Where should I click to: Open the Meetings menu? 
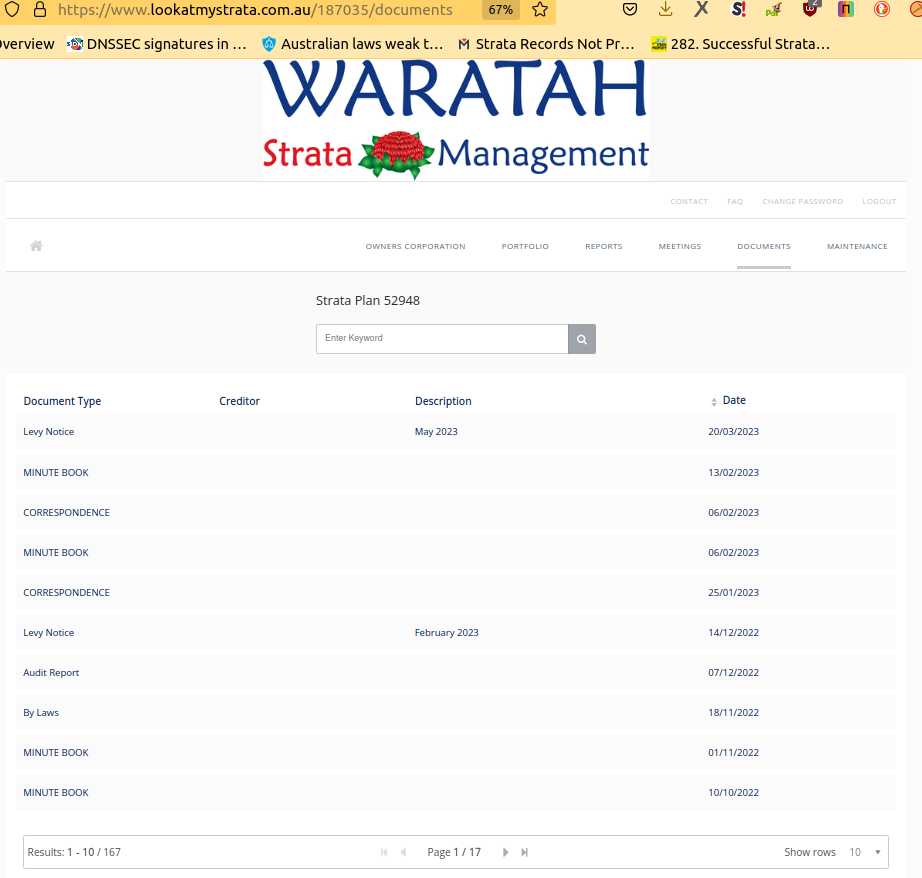click(680, 246)
